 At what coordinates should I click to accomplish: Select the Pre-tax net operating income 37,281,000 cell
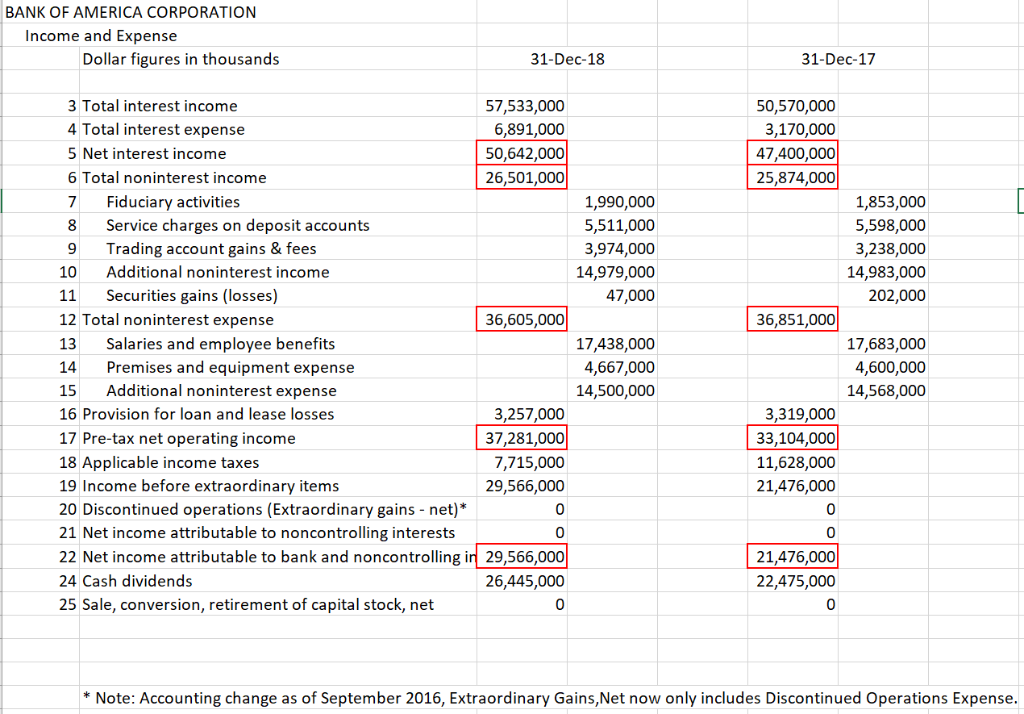[521, 438]
